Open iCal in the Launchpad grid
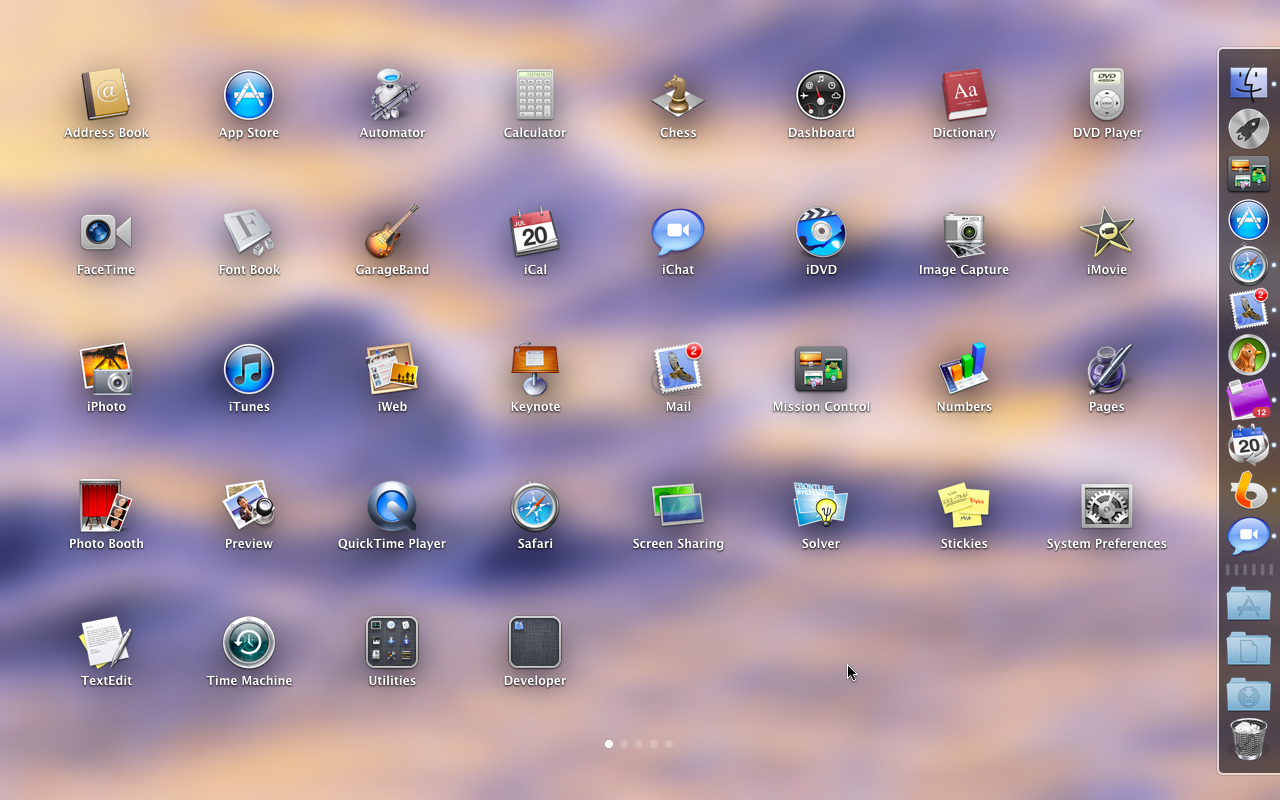The width and height of the screenshot is (1280, 800). point(535,232)
